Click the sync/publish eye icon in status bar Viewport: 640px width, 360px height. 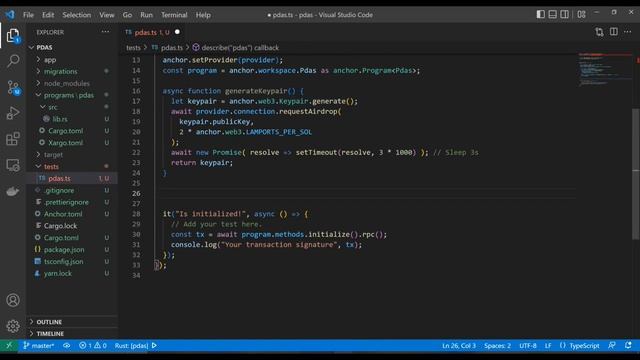click(x=67, y=345)
